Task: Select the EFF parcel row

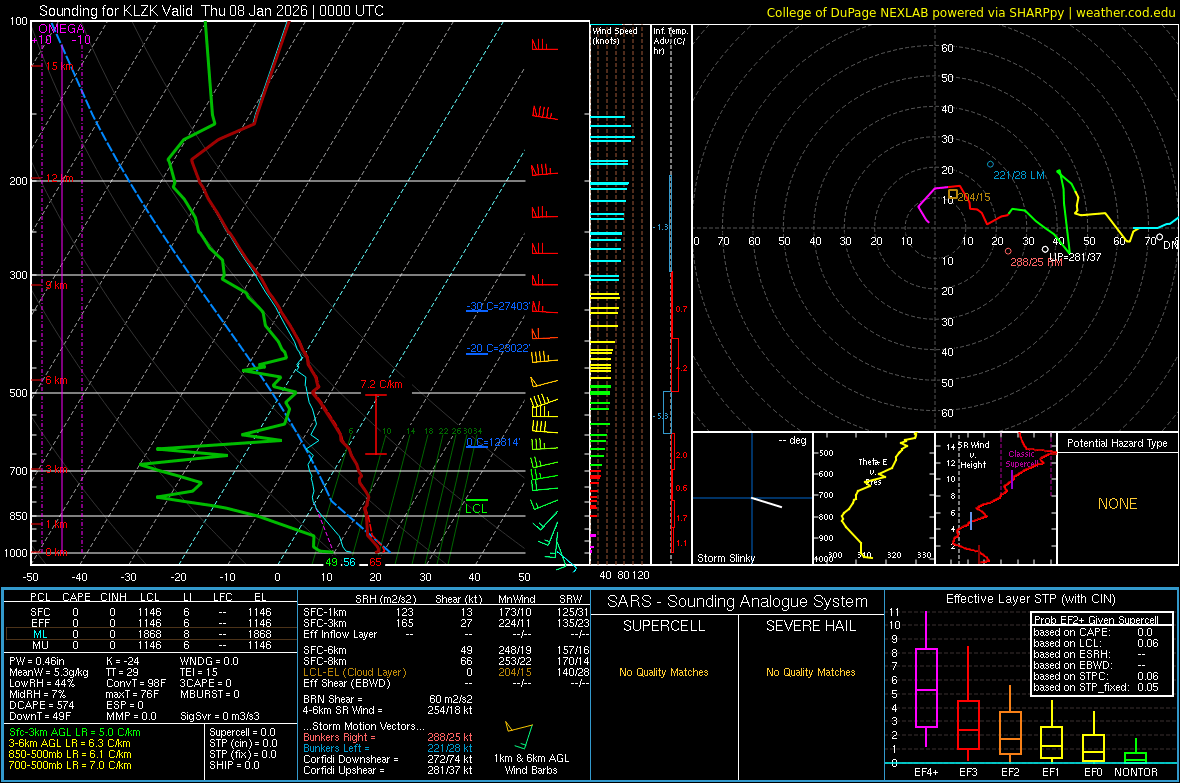Action: click(x=151, y=623)
